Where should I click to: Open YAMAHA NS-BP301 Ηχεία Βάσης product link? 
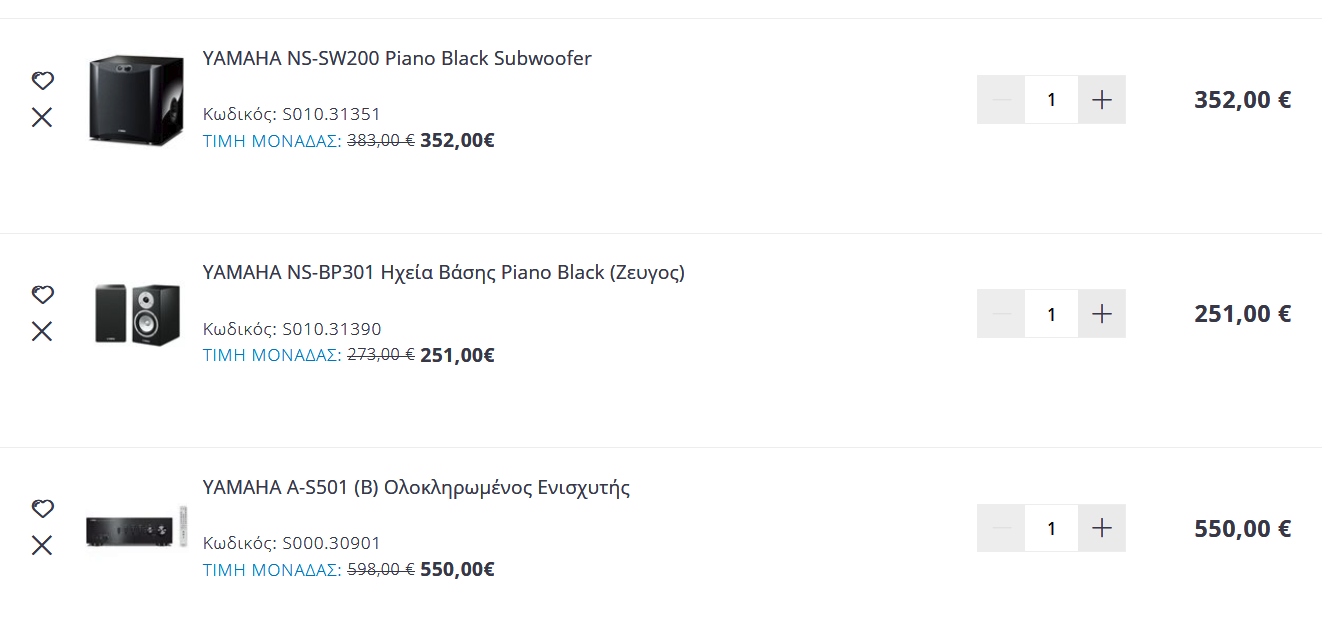[x=443, y=272]
